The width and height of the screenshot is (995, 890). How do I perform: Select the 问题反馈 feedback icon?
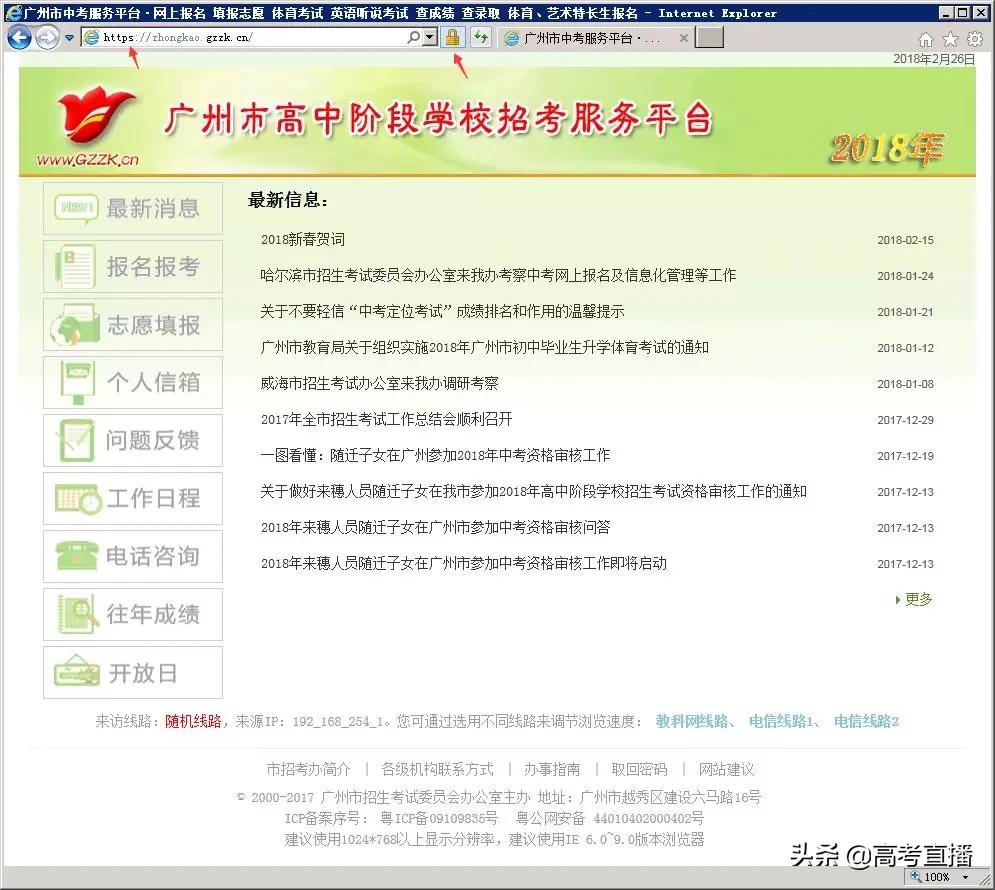(x=132, y=440)
